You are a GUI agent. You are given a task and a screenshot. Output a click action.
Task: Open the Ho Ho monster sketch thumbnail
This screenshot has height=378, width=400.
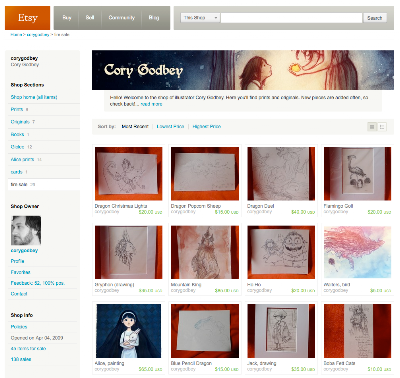pos(281,252)
